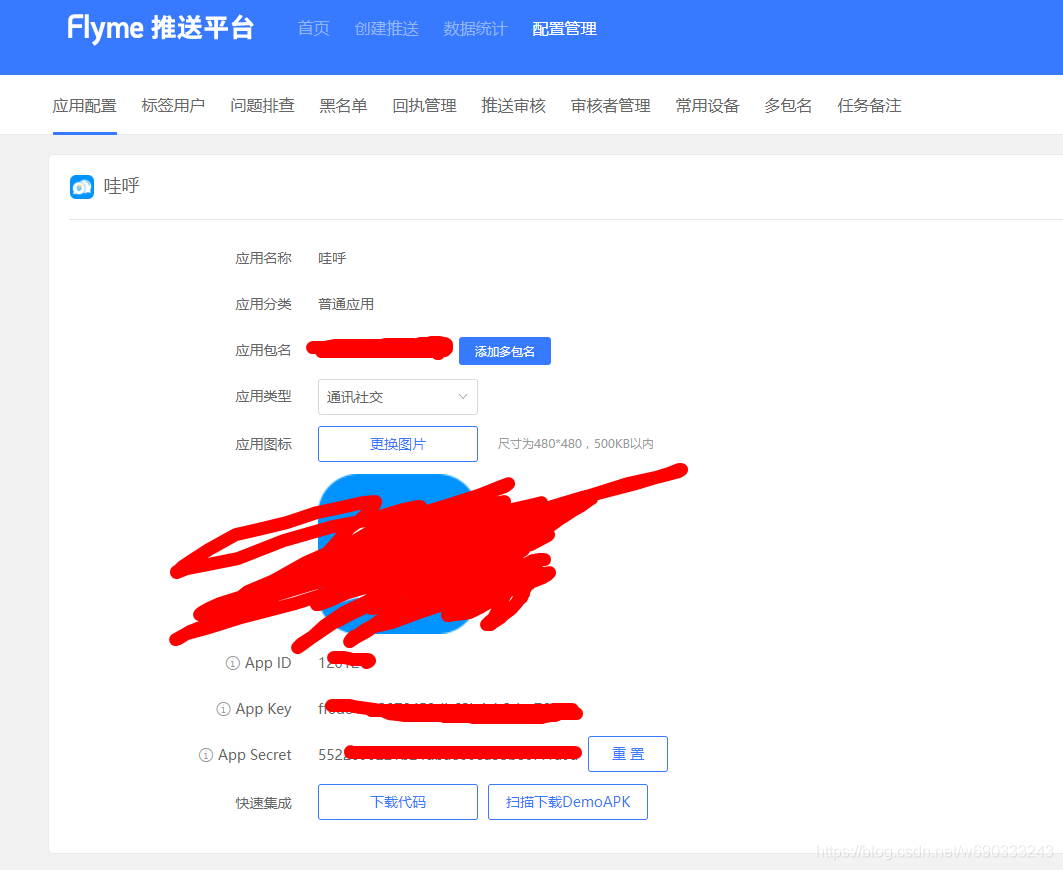
Task: Click the App ID label text
Action: [x=268, y=663]
